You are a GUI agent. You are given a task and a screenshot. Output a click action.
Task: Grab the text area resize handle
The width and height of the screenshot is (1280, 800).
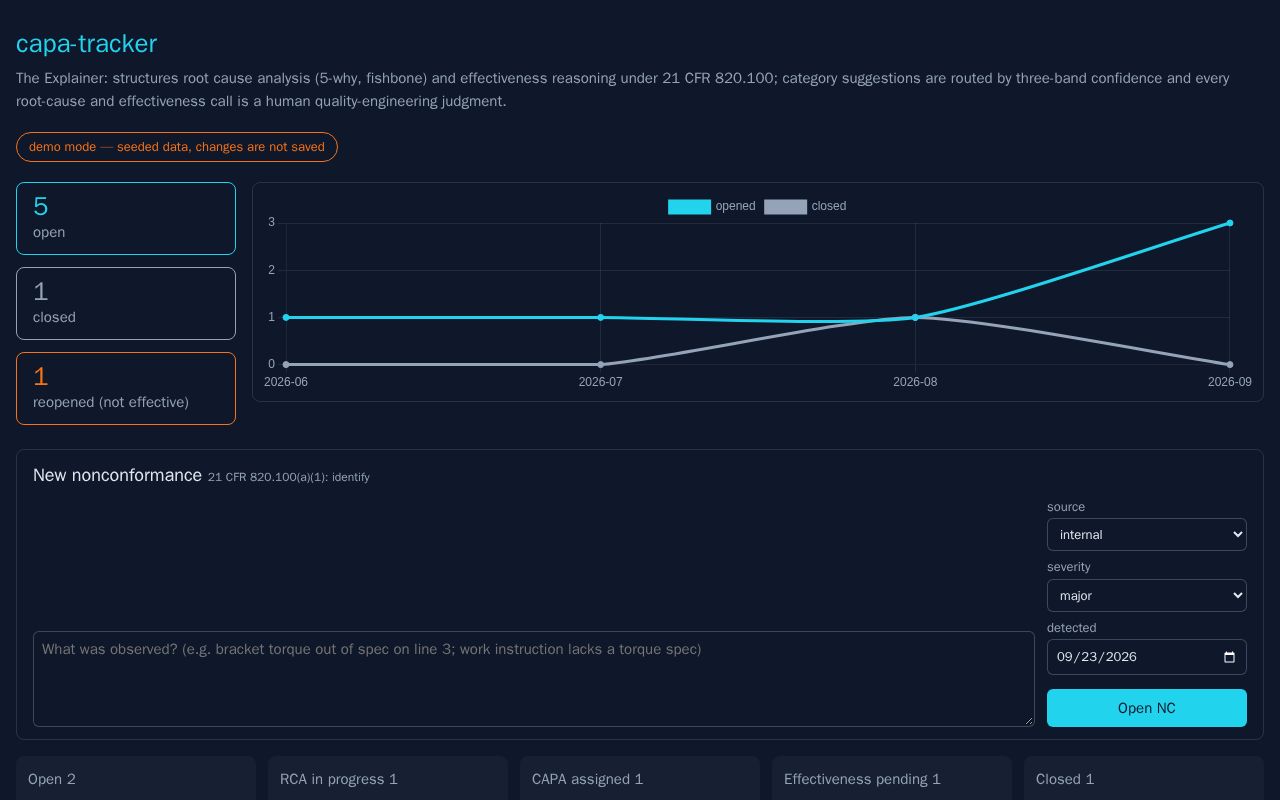[x=1028, y=720]
